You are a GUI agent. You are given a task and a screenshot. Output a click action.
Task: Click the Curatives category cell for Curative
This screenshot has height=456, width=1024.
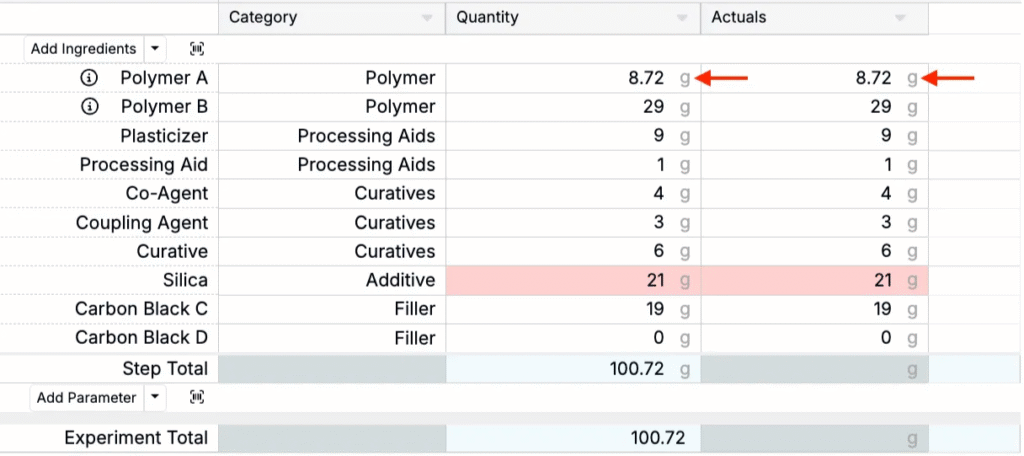[x=332, y=252]
